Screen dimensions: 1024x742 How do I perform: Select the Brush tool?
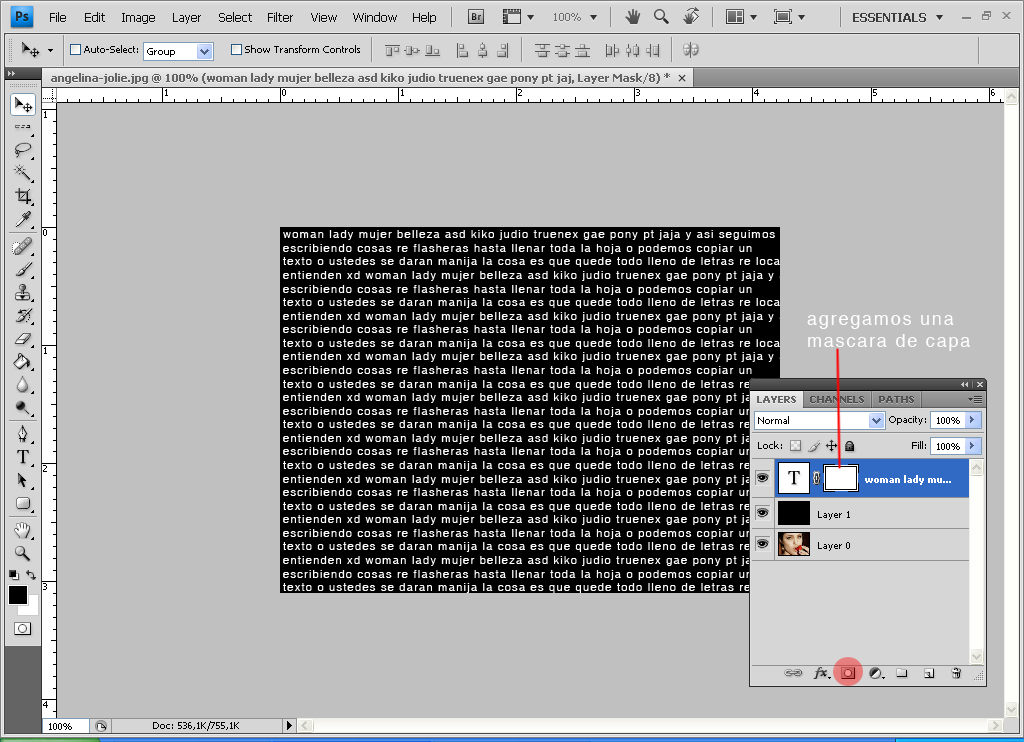tap(23, 270)
